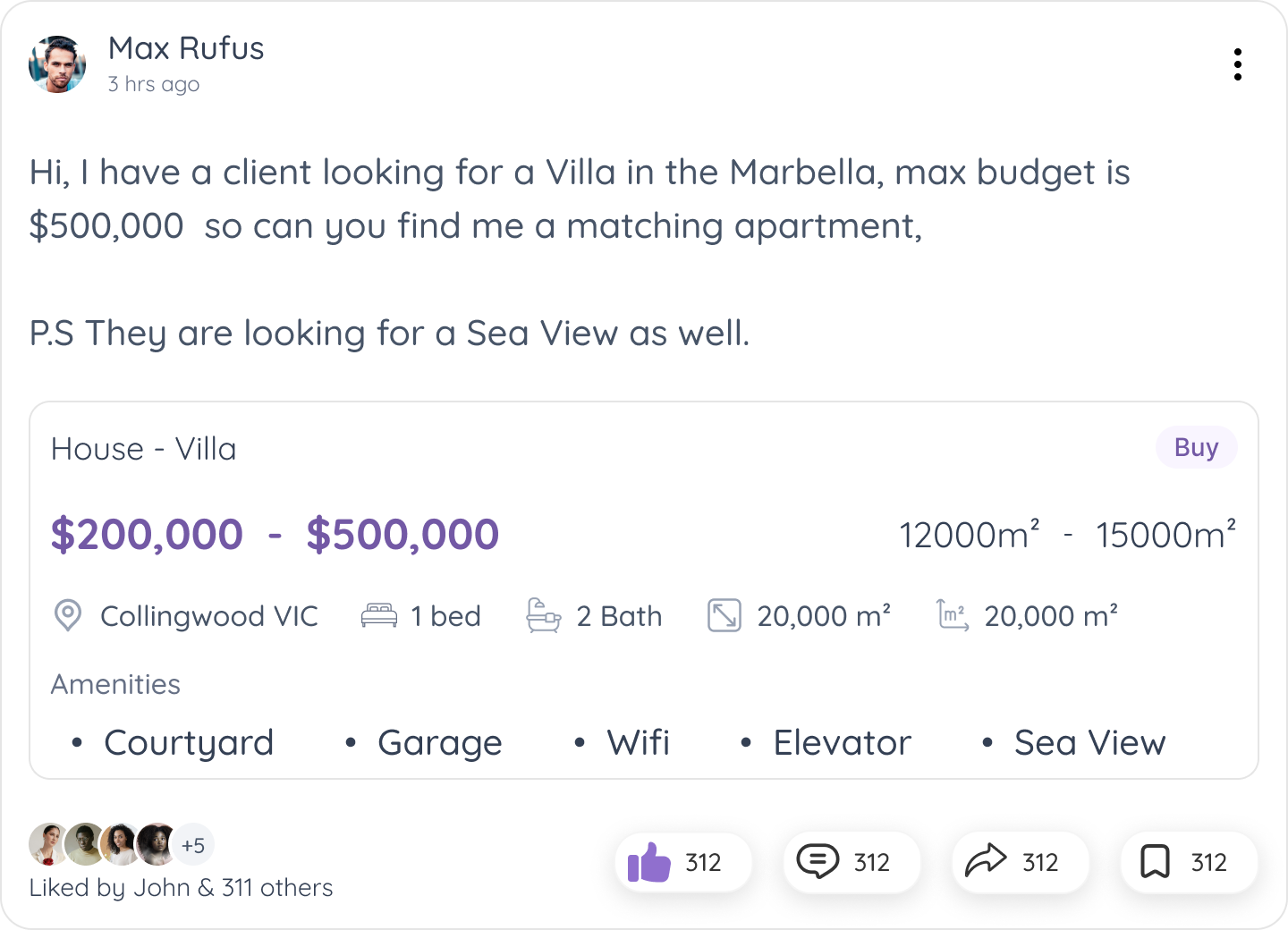
Task: Open the three-dot post options menu
Action: [x=1237, y=64]
